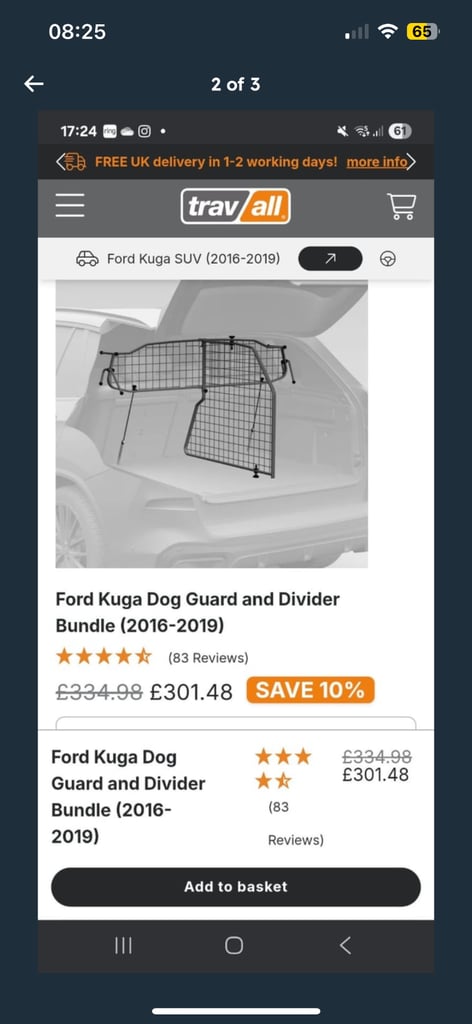The width and height of the screenshot is (472, 1024).
Task: Tap the Ford Kuga SUV (2016-2019) vehicle label
Action: 193,259
